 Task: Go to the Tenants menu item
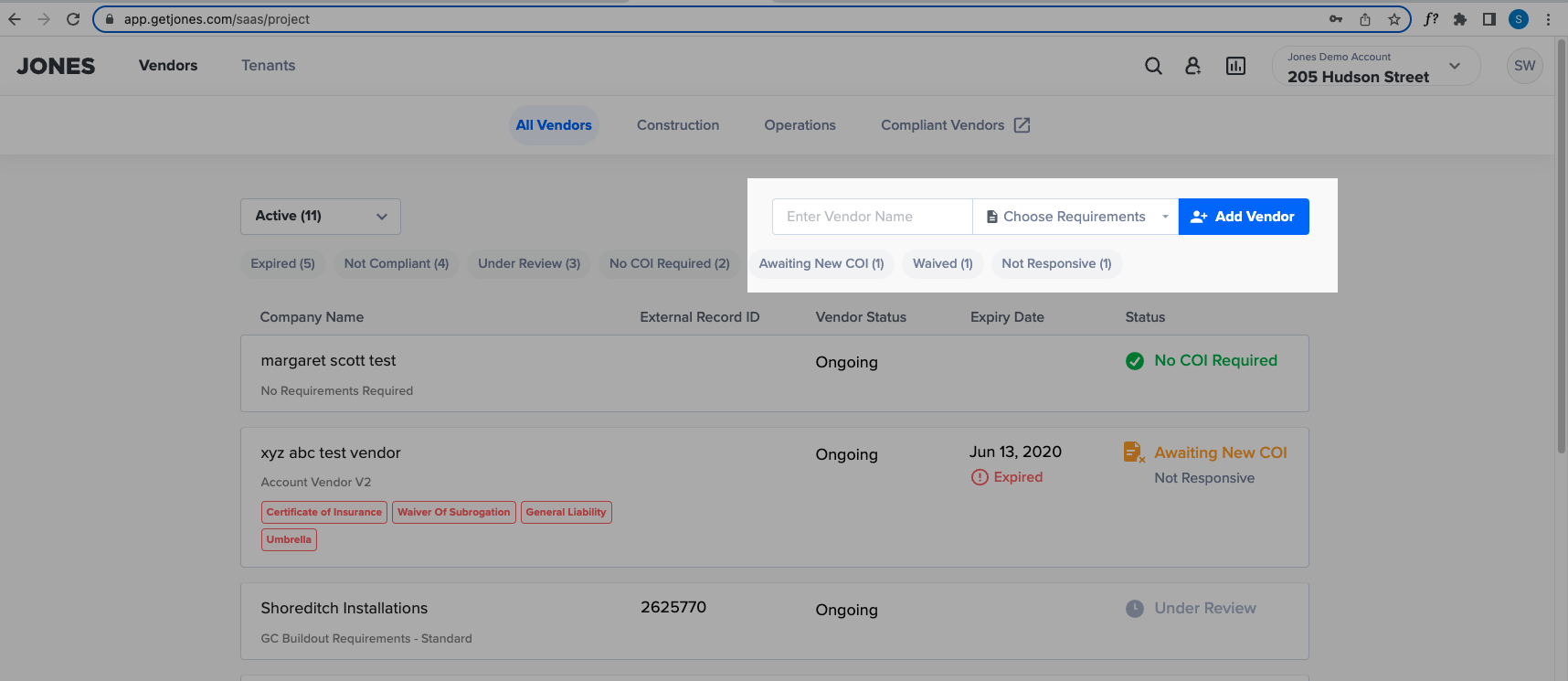pyautogui.click(x=268, y=66)
